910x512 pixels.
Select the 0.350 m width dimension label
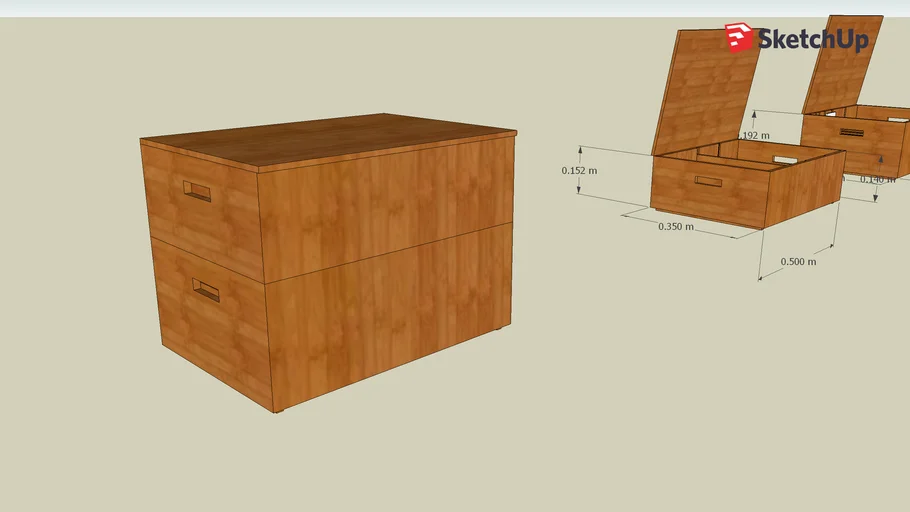point(676,227)
